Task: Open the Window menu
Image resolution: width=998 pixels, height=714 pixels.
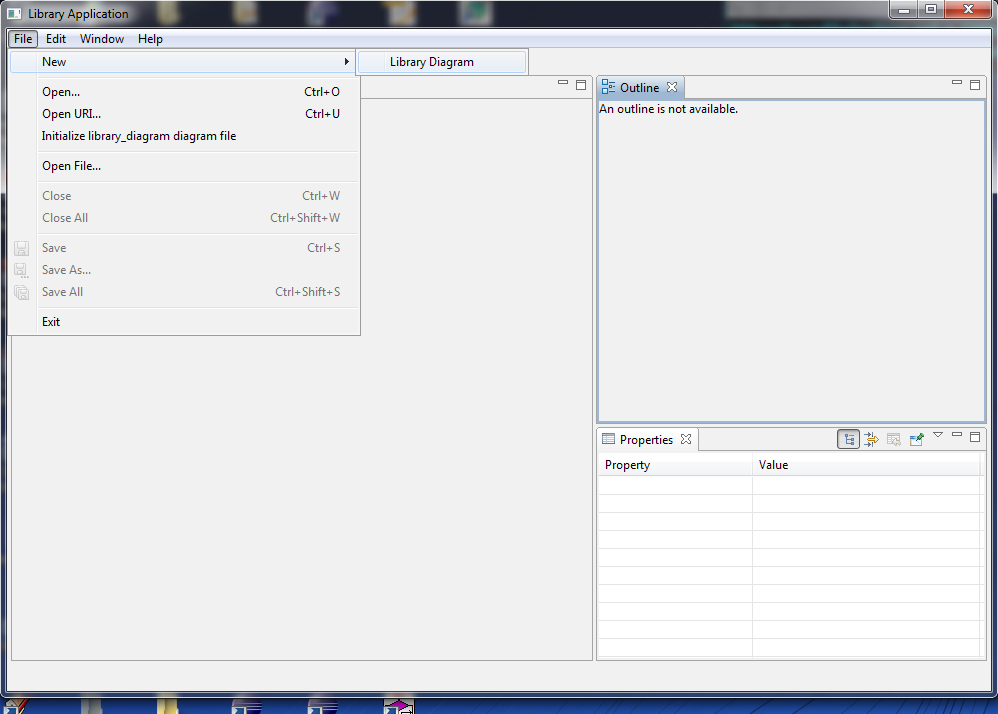Action: (x=102, y=39)
